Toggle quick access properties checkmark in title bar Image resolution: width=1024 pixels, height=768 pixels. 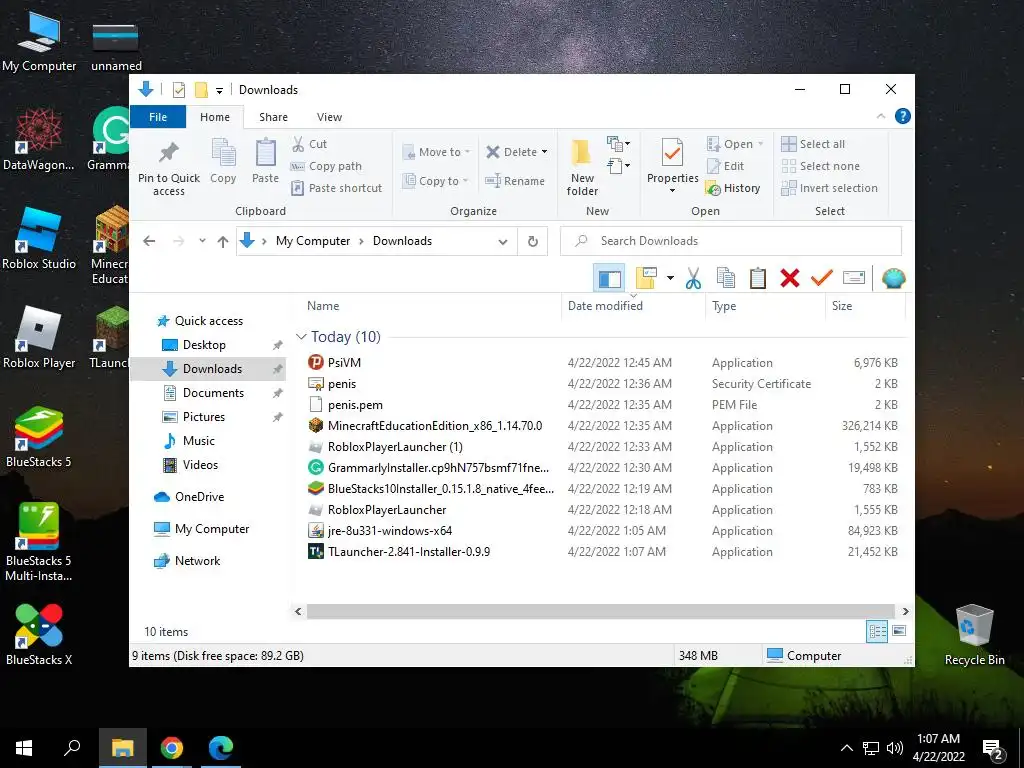click(x=178, y=90)
